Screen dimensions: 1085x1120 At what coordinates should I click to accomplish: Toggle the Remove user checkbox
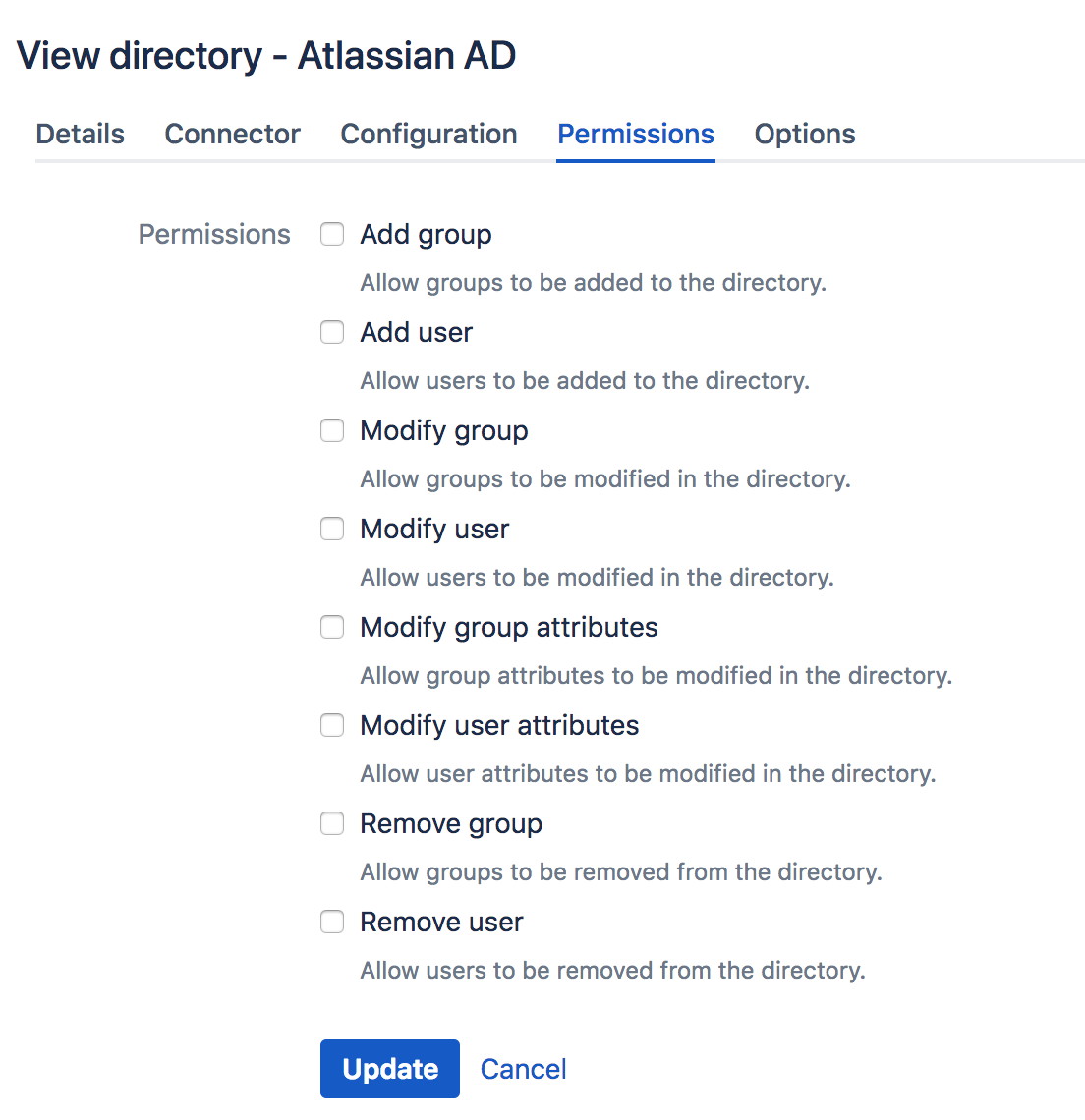[332, 922]
